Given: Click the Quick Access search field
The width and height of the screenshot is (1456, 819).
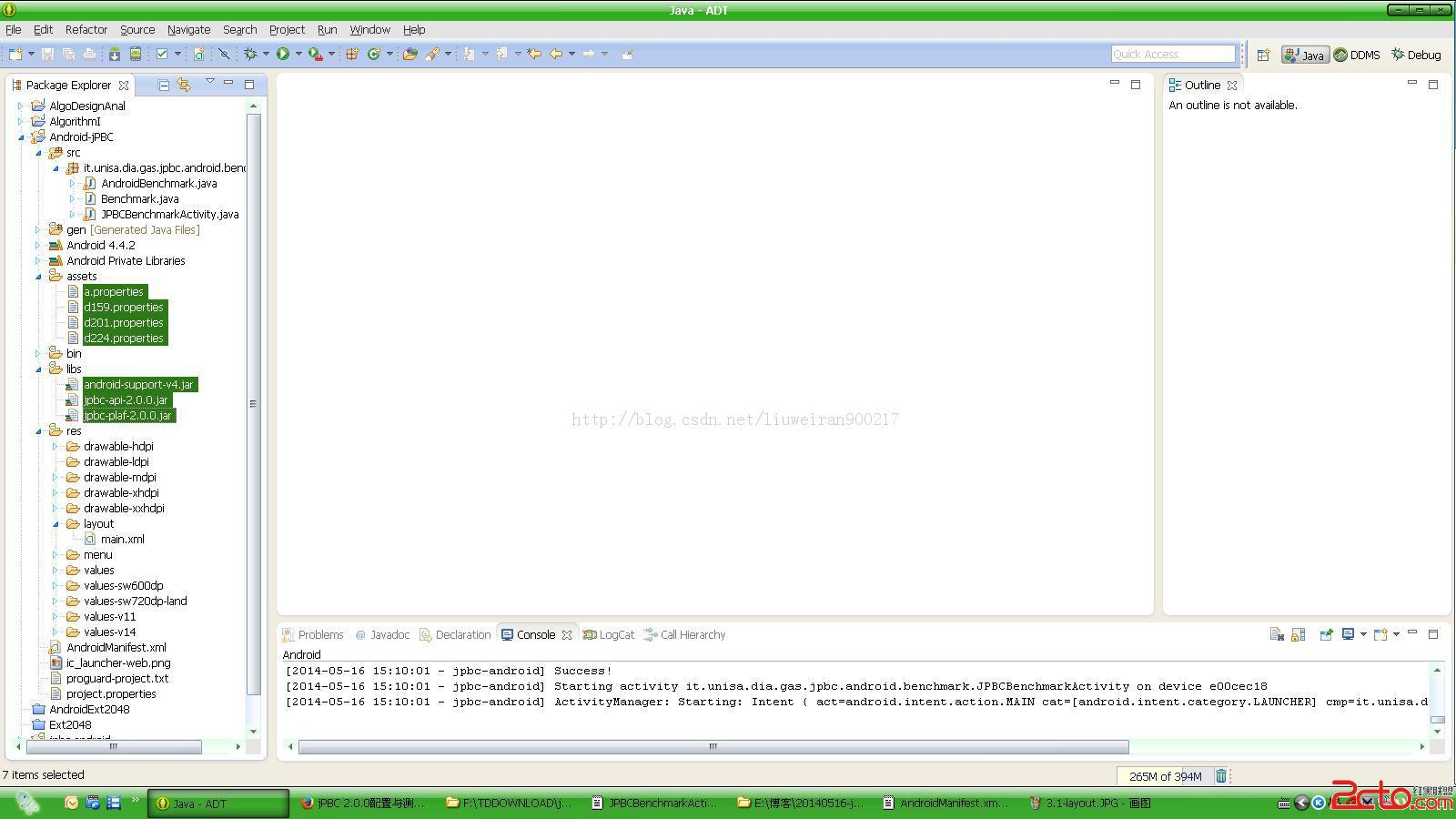Looking at the screenshot, I should pos(1172,55).
